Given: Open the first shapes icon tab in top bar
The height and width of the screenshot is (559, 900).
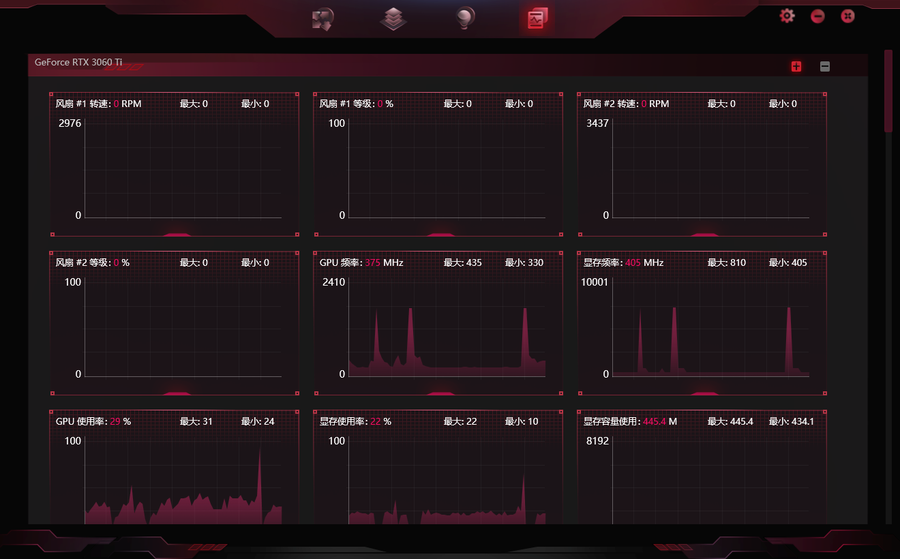Looking at the screenshot, I should click(x=322, y=18).
